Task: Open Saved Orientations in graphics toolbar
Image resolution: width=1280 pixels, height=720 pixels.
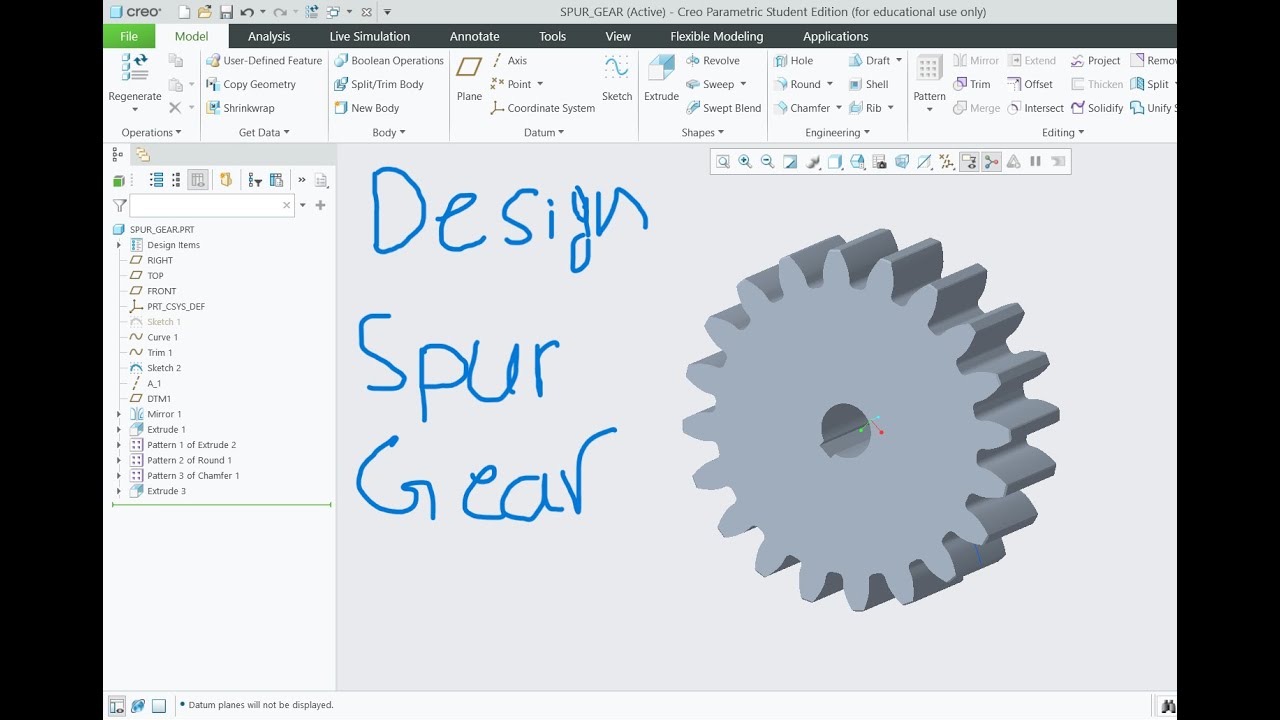Action: tap(857, 161)
